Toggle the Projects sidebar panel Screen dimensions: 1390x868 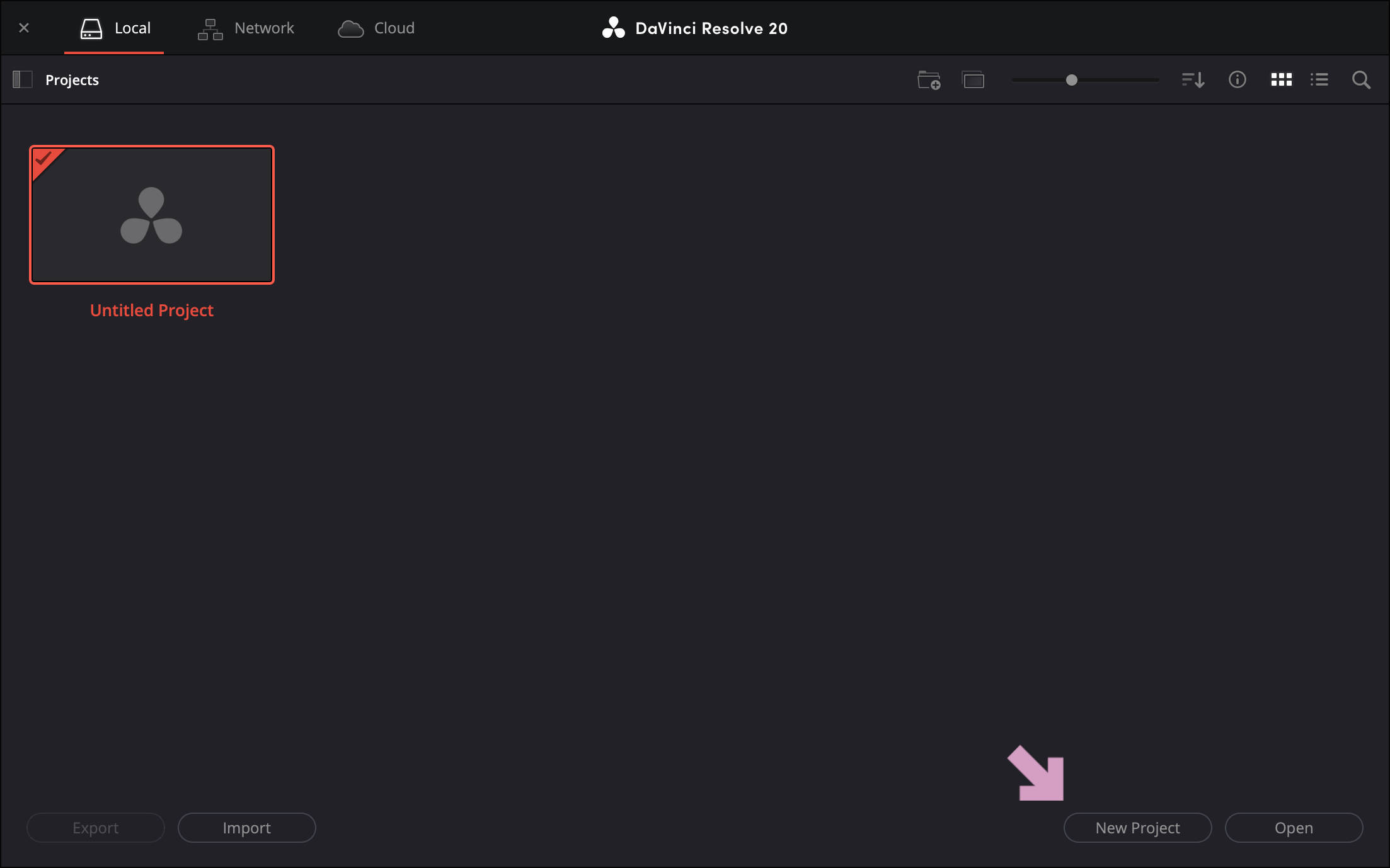[x=23, y=79]
